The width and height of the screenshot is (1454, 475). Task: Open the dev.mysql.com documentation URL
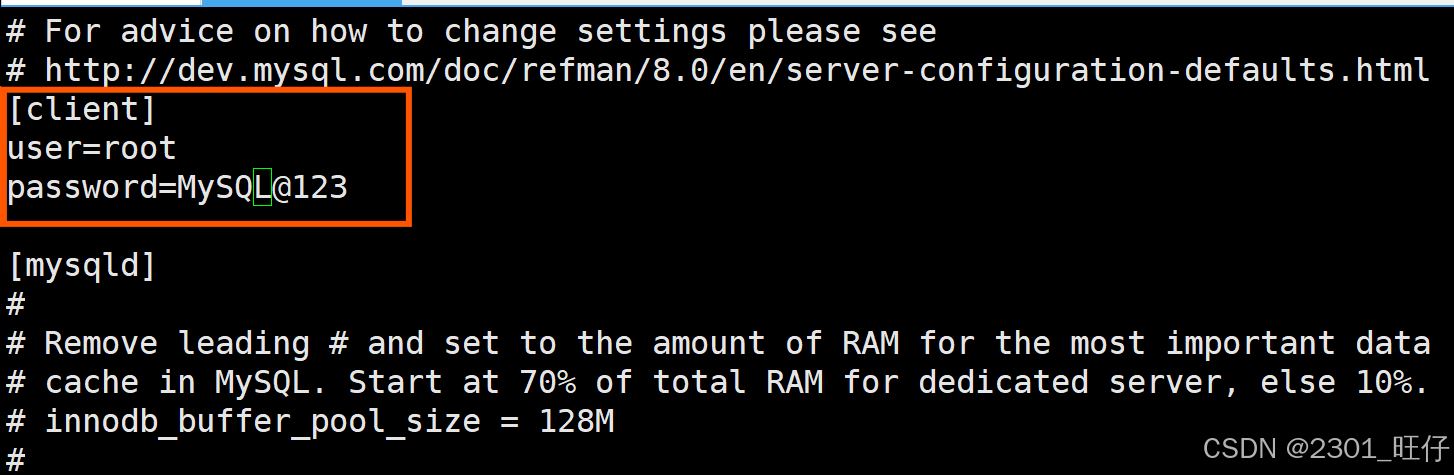pos(737,70)
